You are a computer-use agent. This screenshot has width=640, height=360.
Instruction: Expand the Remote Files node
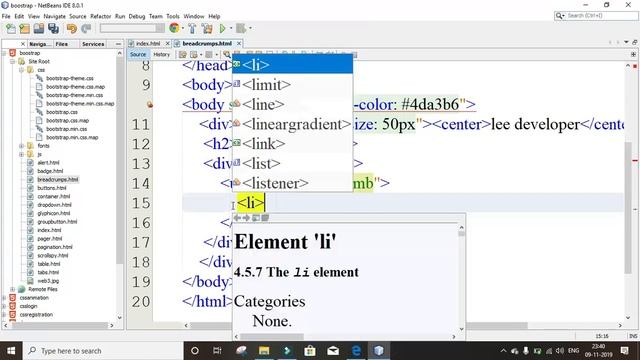coord(13,289)
